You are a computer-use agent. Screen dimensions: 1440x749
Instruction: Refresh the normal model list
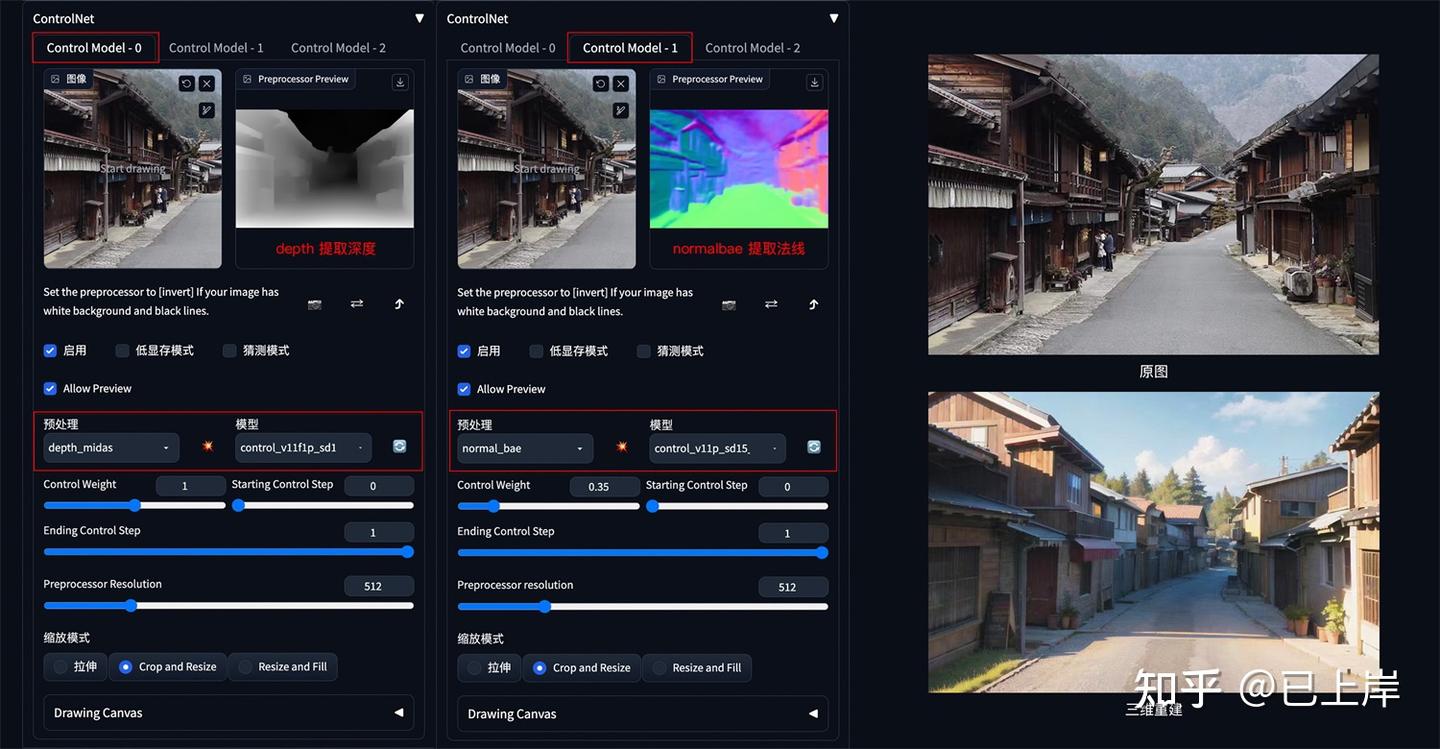pos(813,448)
